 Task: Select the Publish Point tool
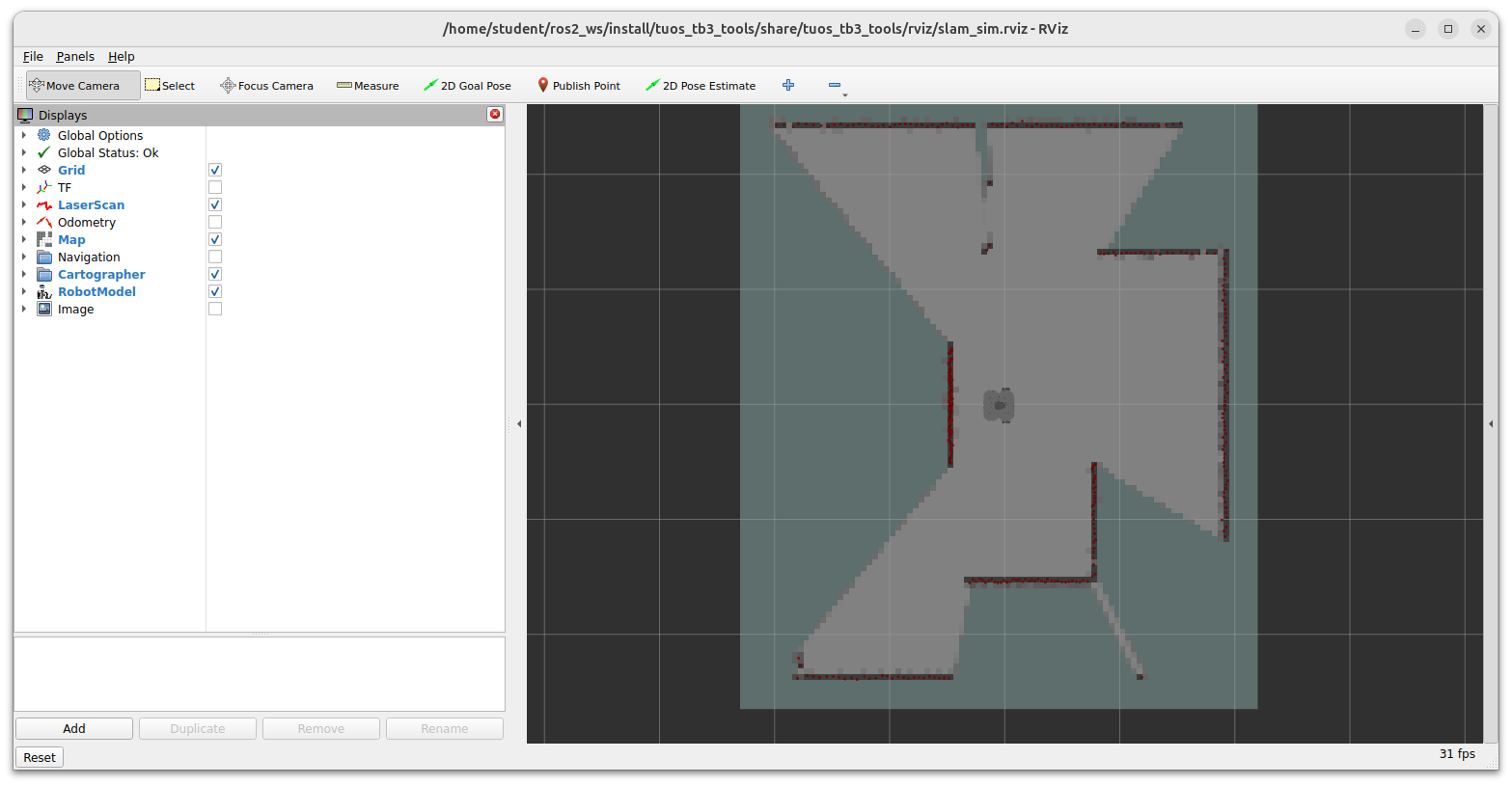(x=579, y=86)
